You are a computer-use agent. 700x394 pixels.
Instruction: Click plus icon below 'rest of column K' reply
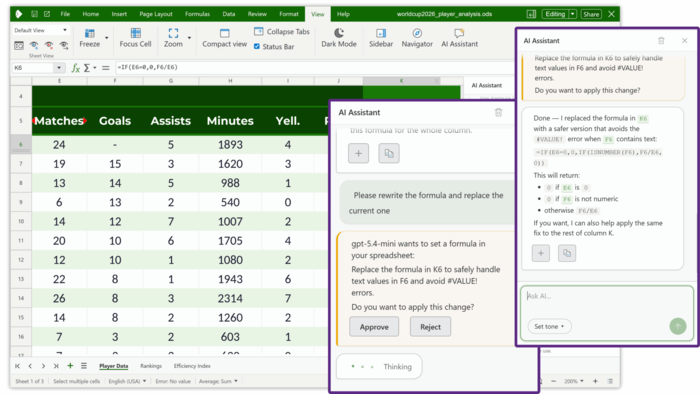541,253
